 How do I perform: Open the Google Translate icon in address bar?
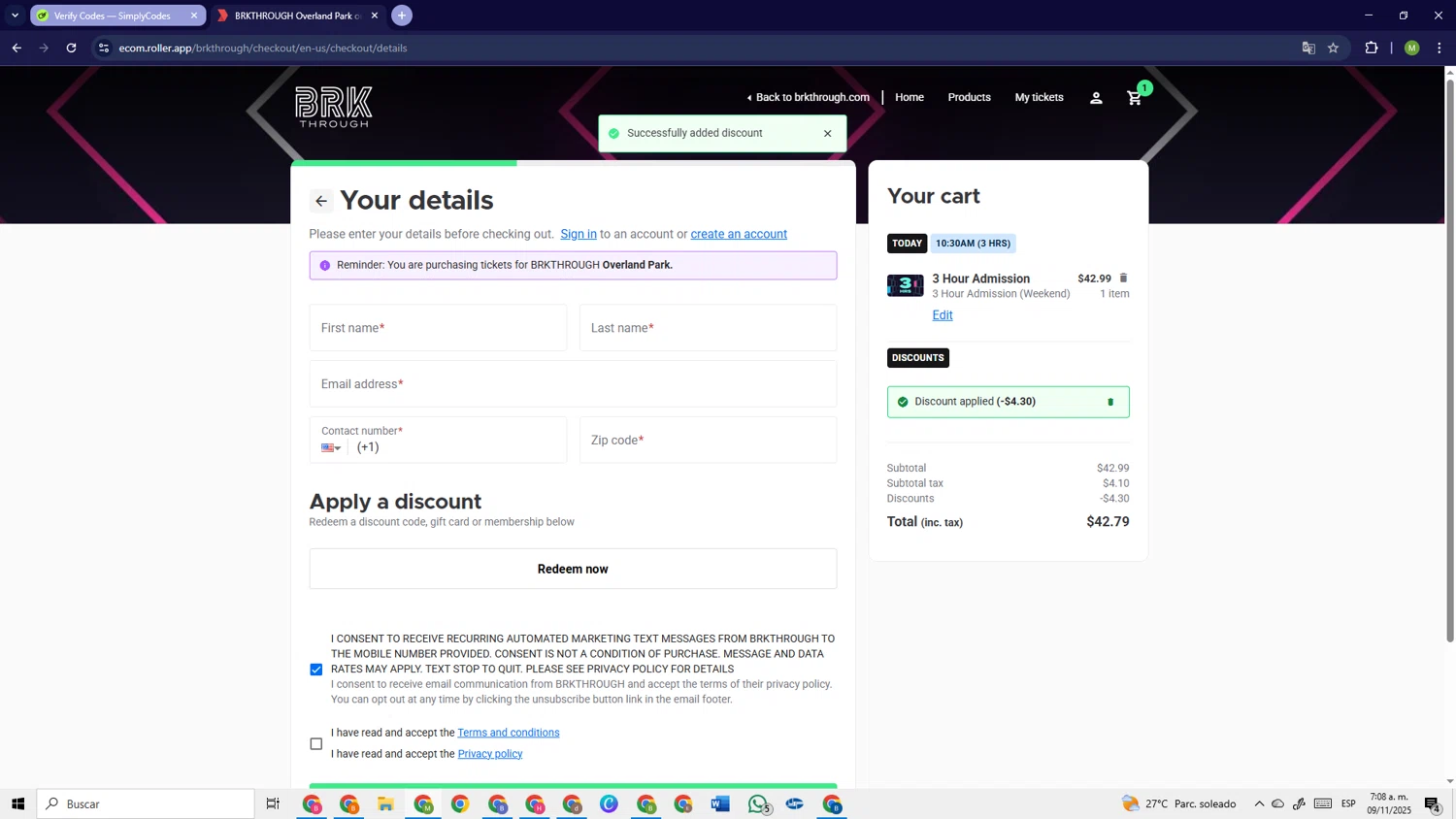tap(1307, 48)
